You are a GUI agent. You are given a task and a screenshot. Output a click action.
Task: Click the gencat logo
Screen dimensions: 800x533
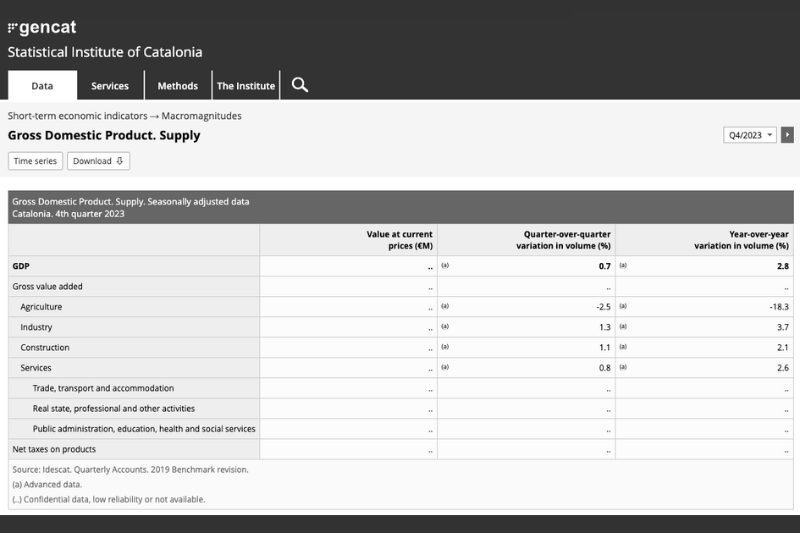(42, 27)
